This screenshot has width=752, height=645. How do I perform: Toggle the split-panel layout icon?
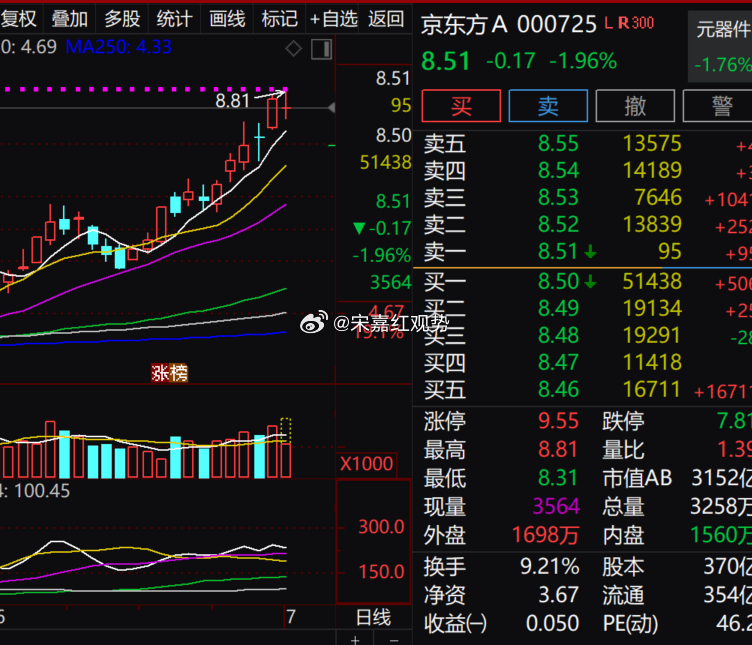tap(321, 49)
